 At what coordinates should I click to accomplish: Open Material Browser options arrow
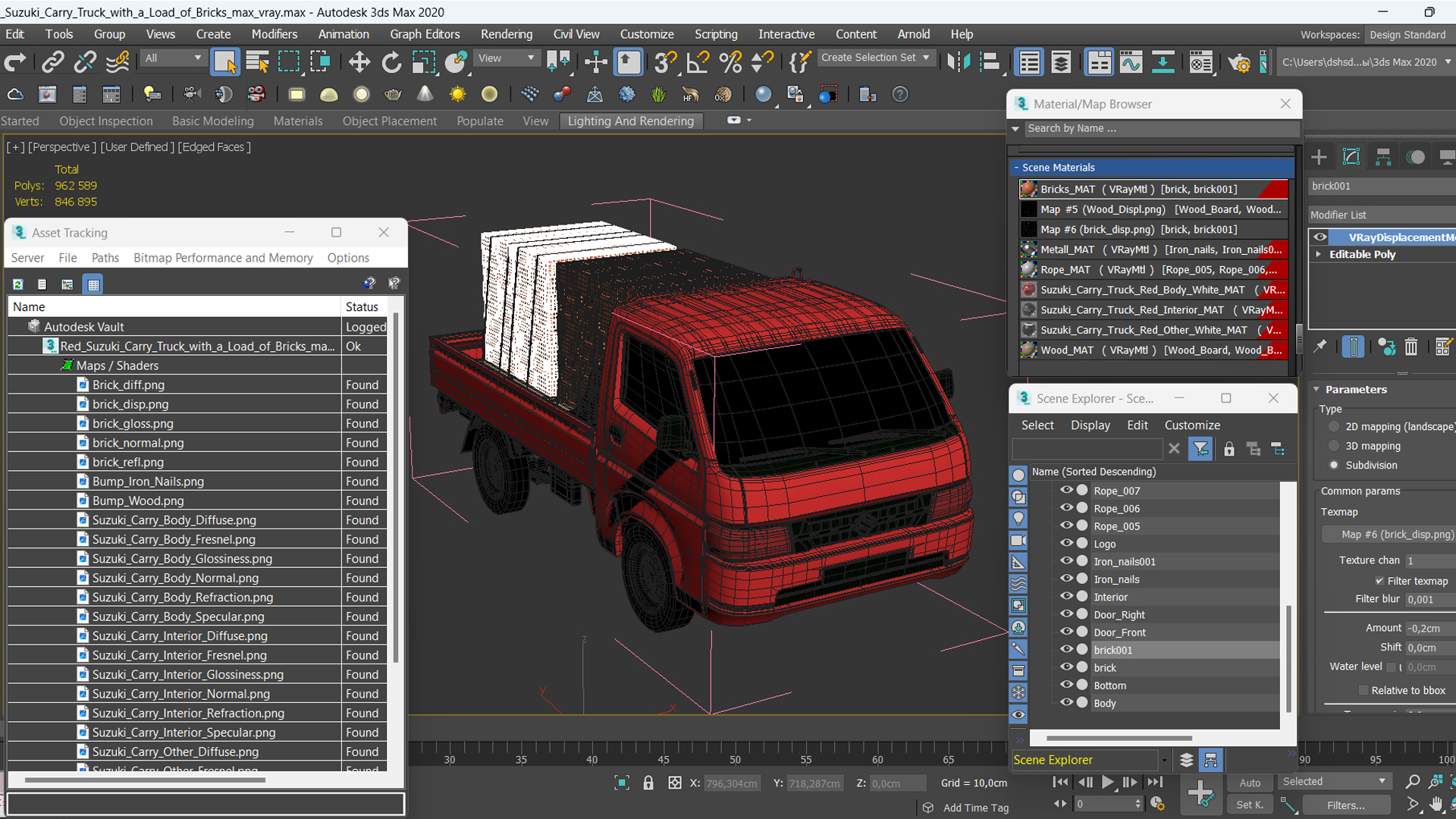1015,129
